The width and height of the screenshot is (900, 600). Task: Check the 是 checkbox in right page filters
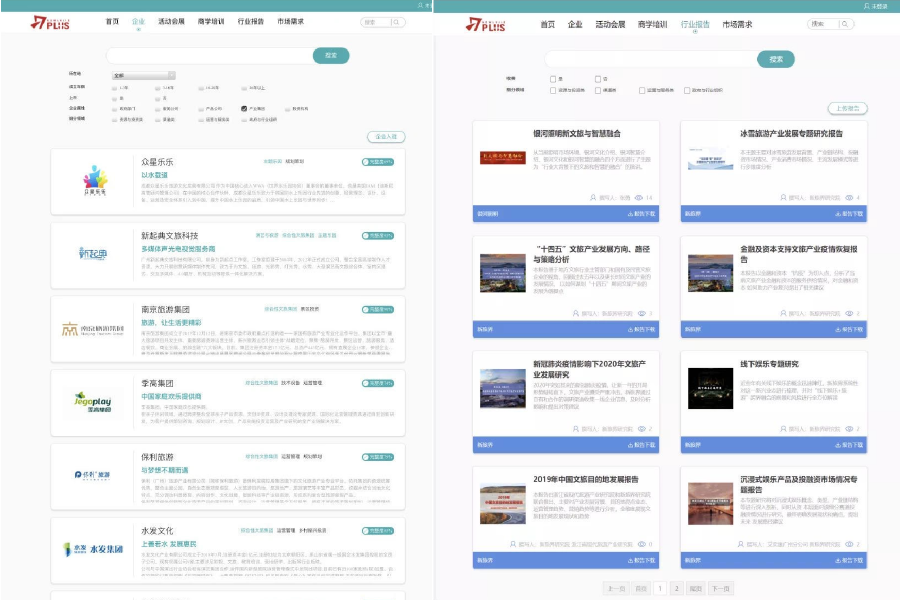click(x=553, y=79)
